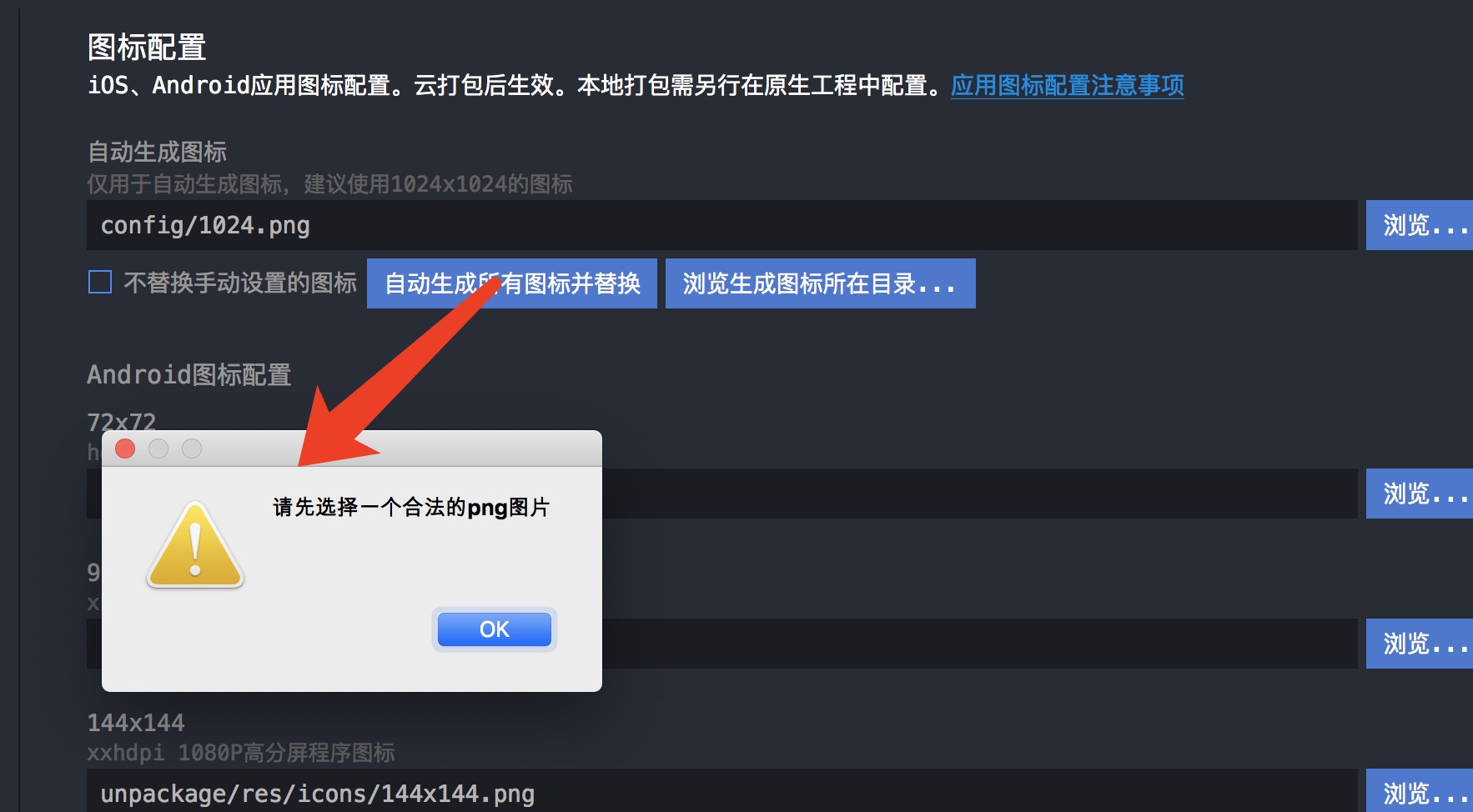Click the dialog's greyed minimize button
The image size is (1473, 812).
click(158, 449)
